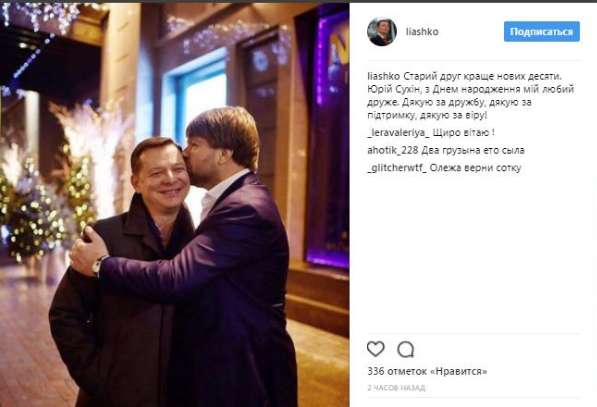Open comments via the speech bubble icon

click(405, 349)
